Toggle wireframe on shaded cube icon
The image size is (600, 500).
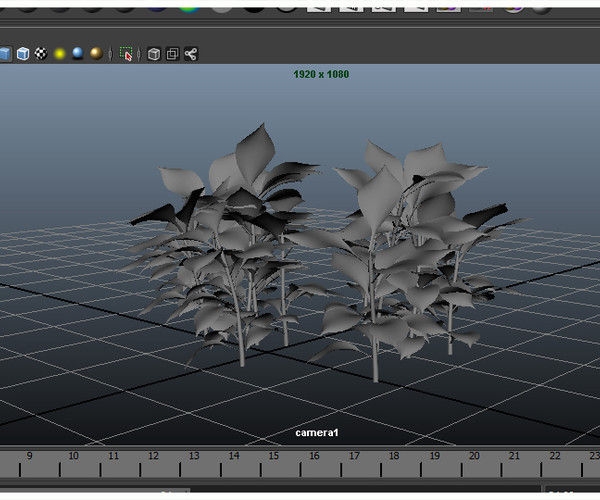22,53
